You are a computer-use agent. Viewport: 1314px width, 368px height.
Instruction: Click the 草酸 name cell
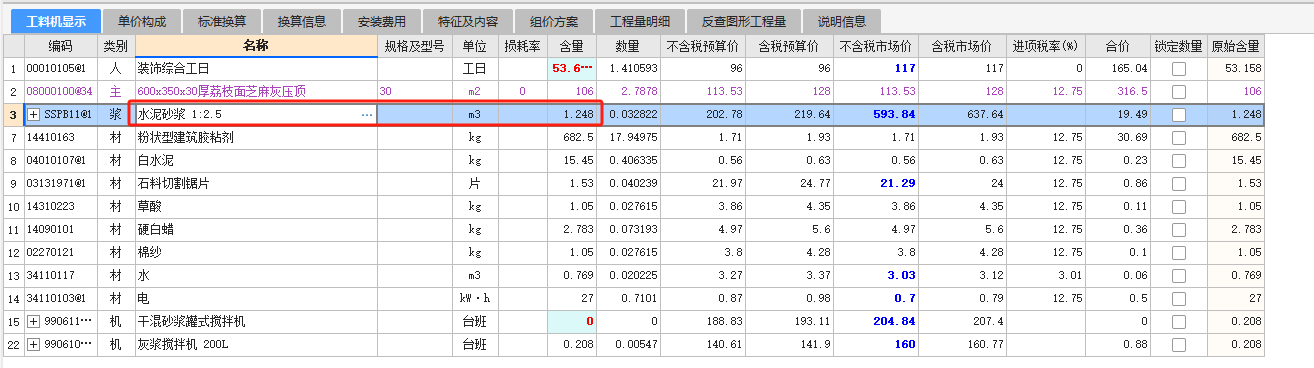click(x=256, y=206)
